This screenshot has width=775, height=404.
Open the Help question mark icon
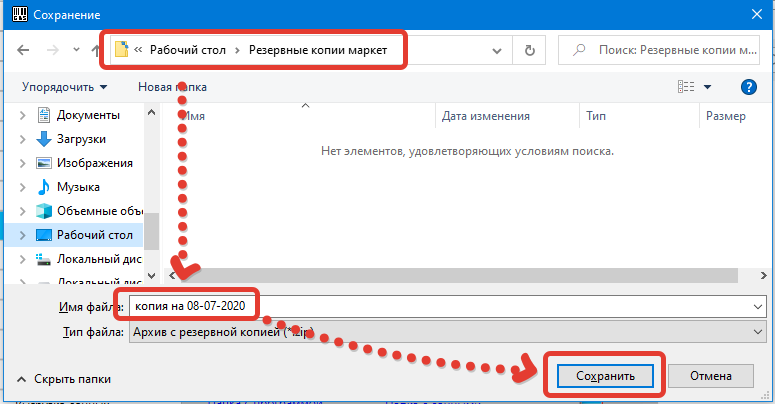[748, 87]
